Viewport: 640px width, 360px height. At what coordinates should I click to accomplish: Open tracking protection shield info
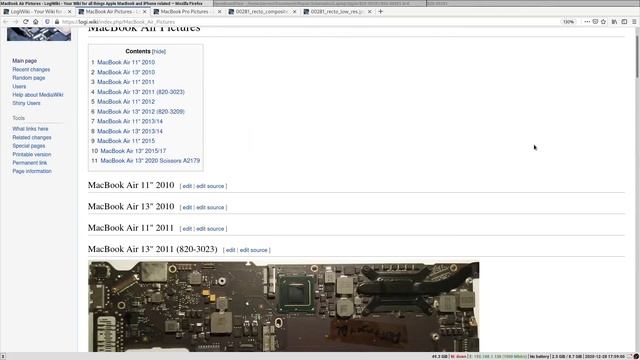click(x=47, y=22)
